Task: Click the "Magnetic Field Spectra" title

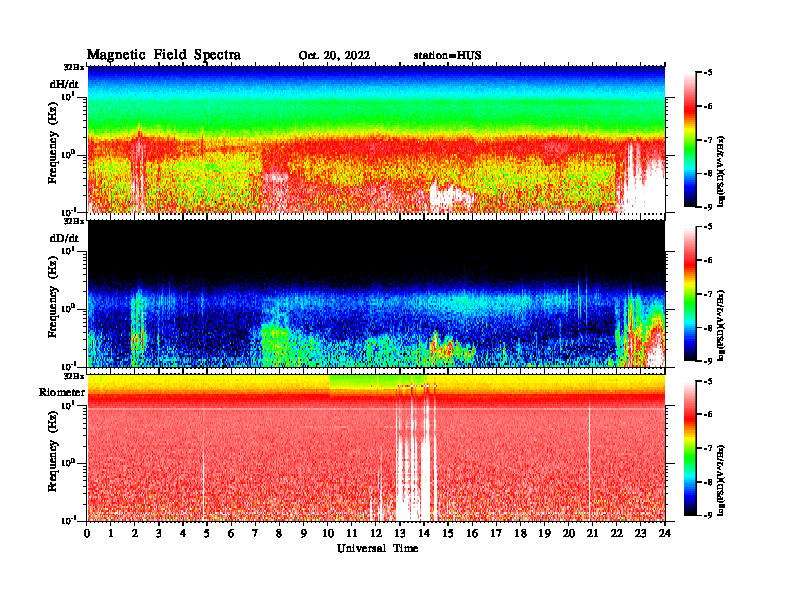Action: pos(164,55)
